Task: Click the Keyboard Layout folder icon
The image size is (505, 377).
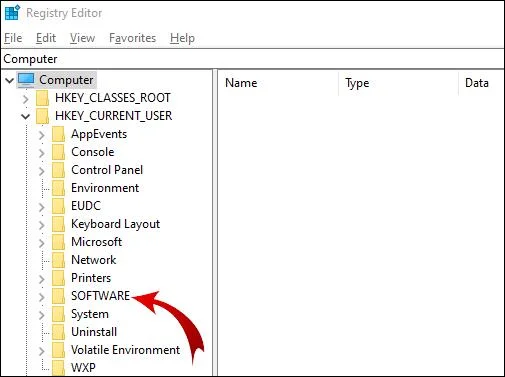Action: point(59,224)
